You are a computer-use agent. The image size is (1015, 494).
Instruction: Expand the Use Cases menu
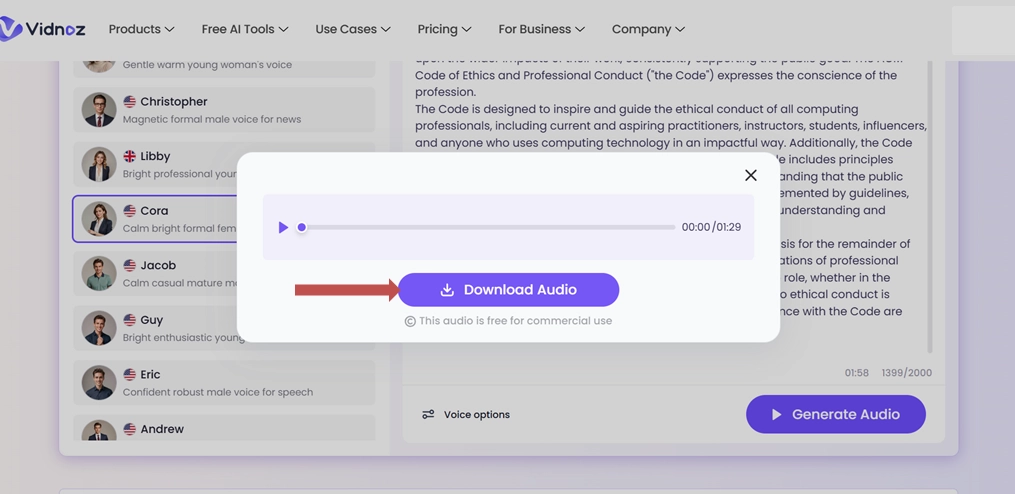pyautogui.click(x=352, y=29)
